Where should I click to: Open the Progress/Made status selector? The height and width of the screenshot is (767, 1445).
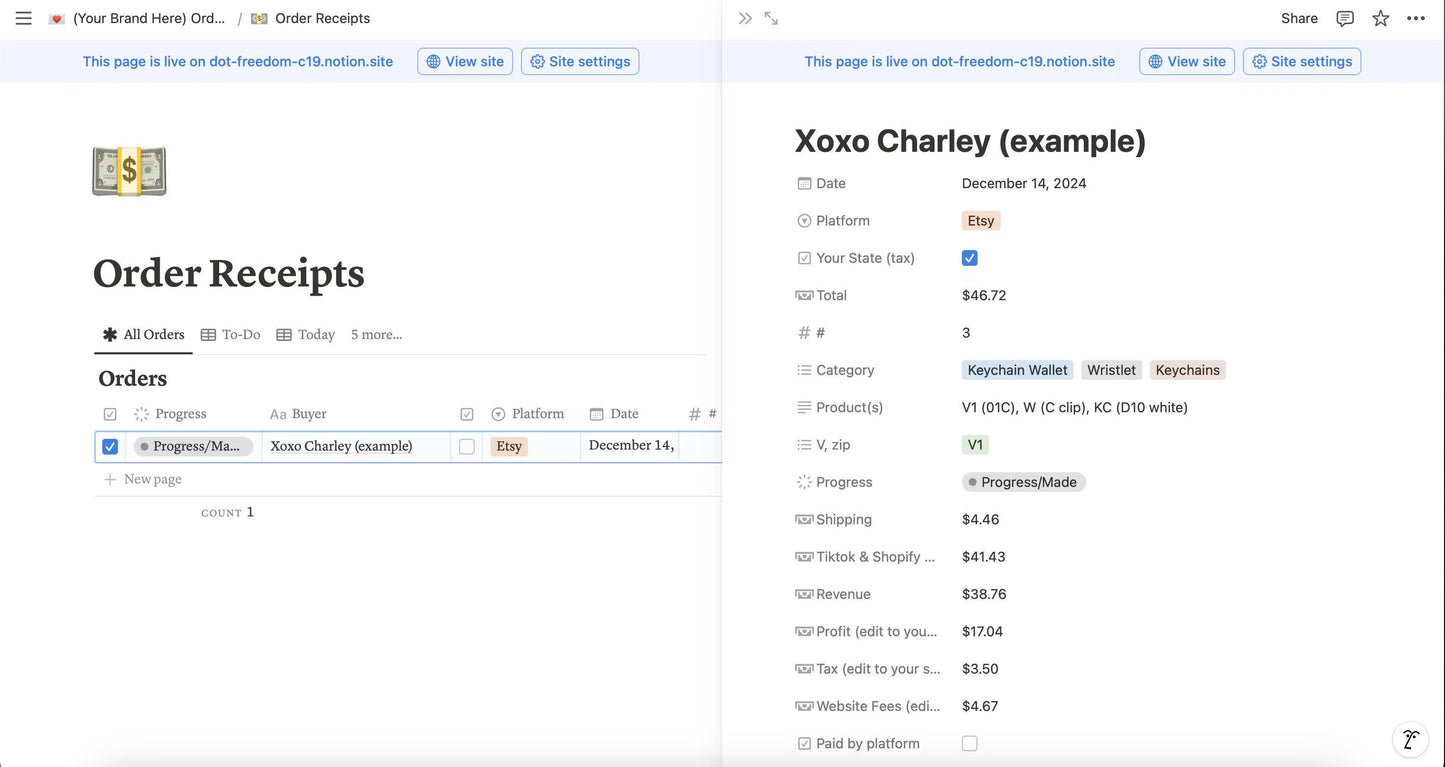point(1023,481)
